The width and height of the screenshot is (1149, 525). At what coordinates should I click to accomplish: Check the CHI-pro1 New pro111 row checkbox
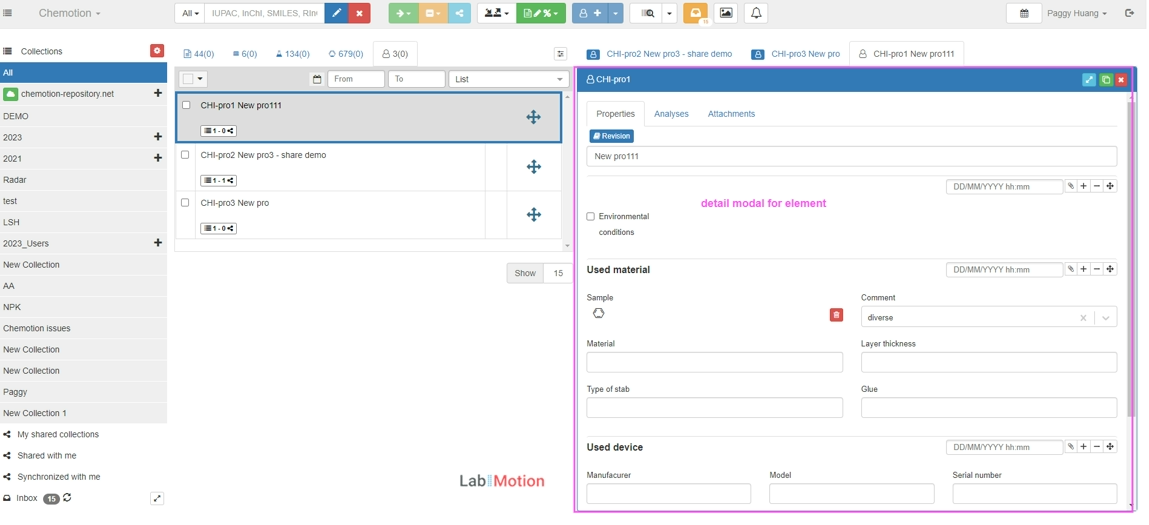tap(186, 105)
